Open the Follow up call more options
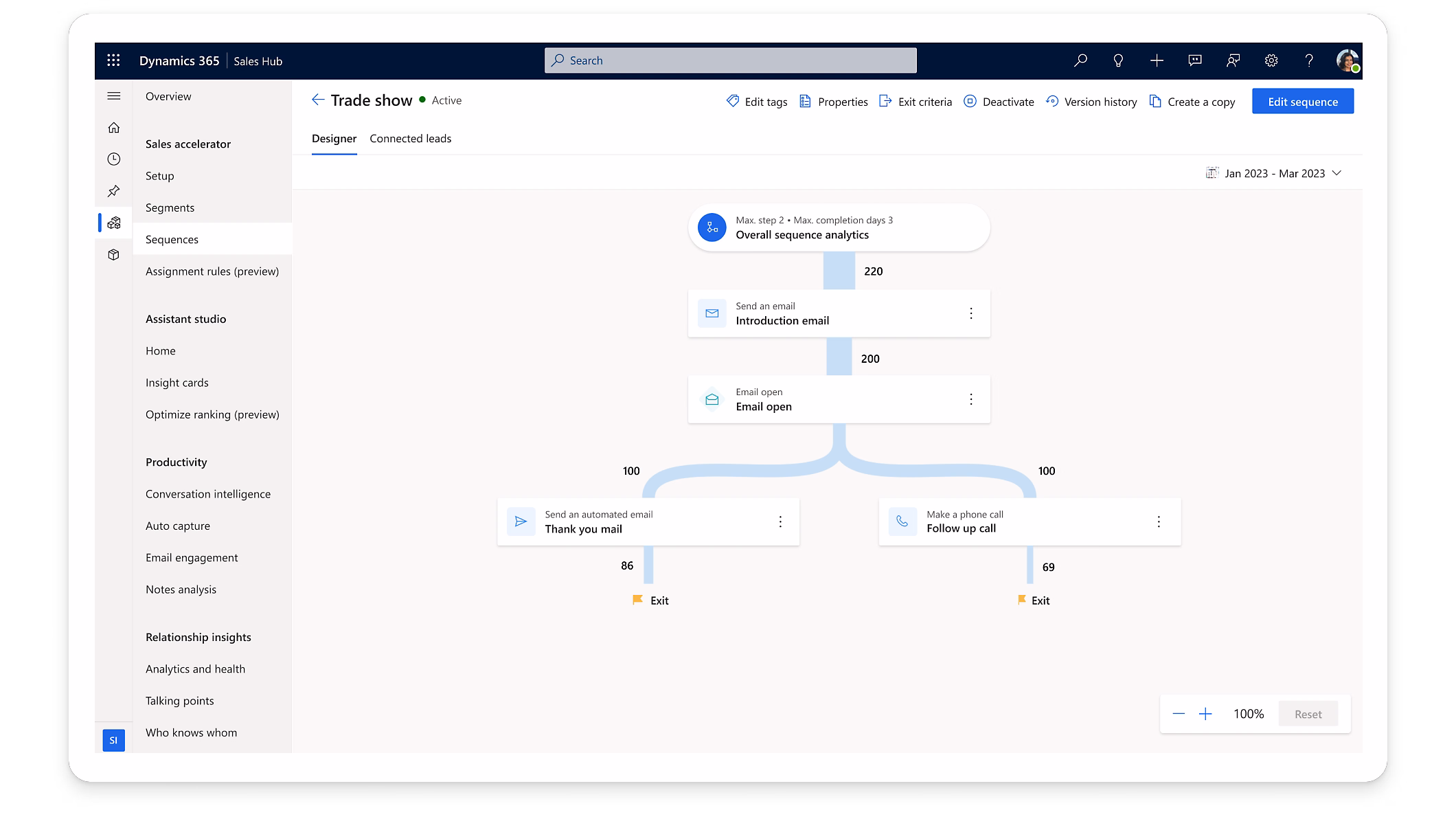Viewport: 1456px width, 819px height. click(1159, 521)
